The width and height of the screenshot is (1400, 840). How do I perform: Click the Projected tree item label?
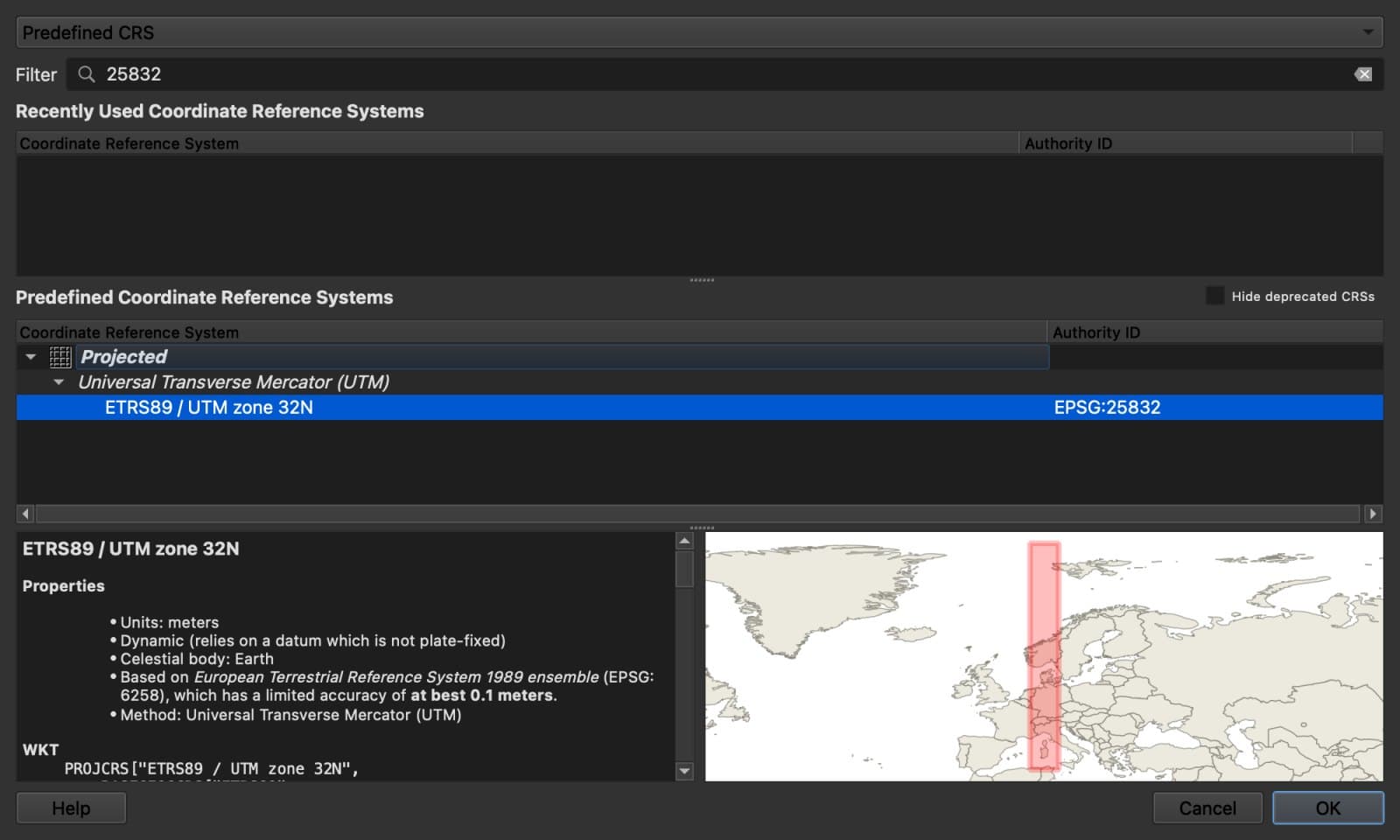pos(123,357)
